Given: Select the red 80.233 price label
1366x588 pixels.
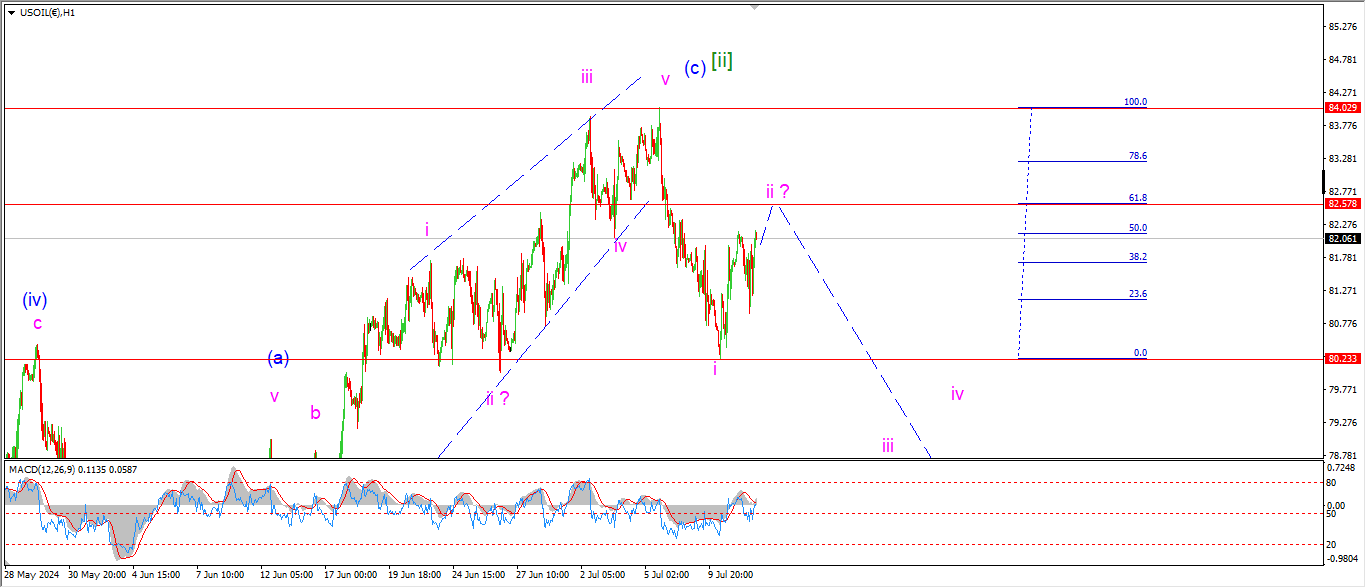Looking at the screenshot, I should pos(1340,358).
